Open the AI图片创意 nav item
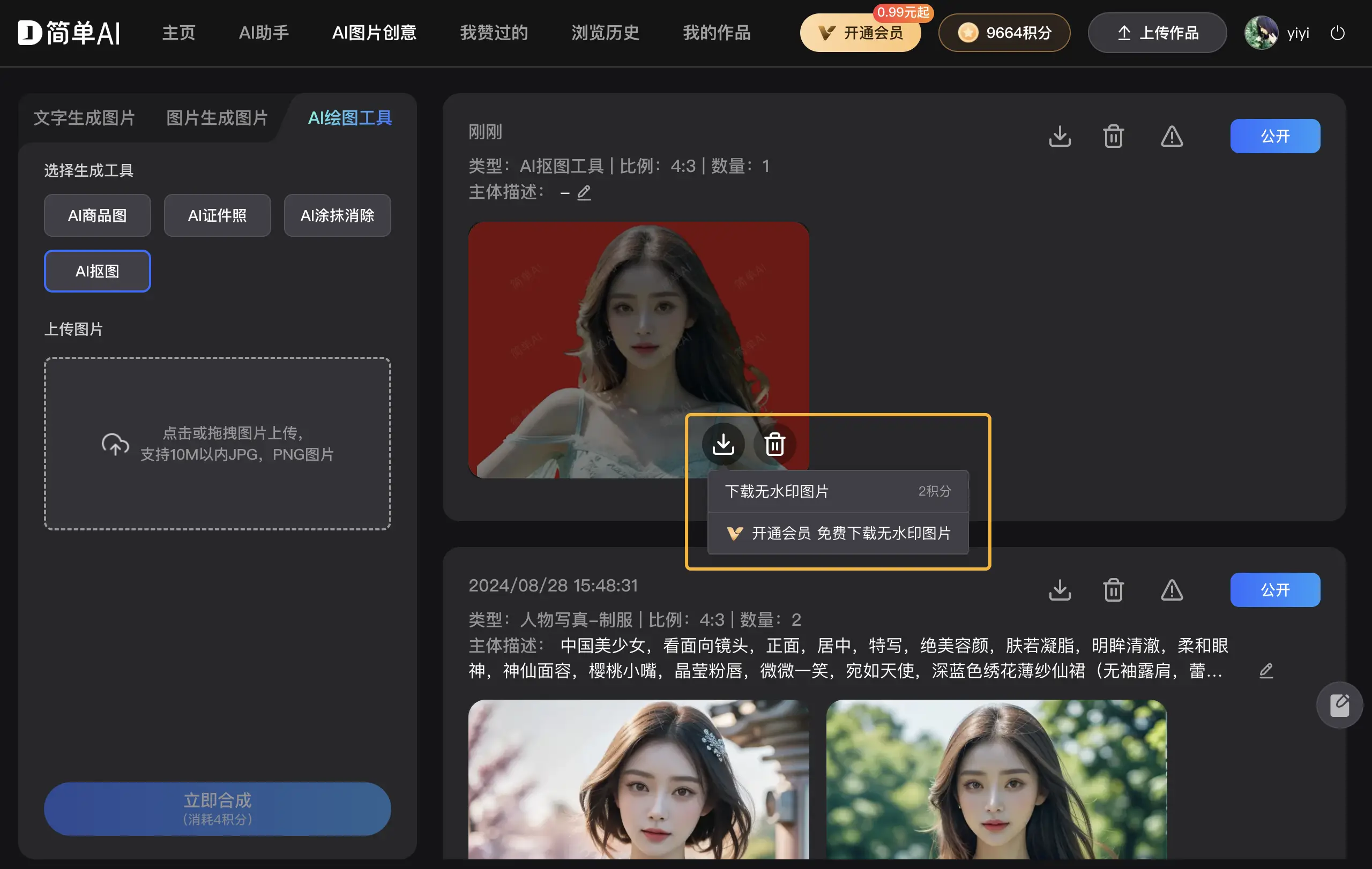Image resolution: width=1372 pixels, height=869 pixels. [x=374, y=33]
